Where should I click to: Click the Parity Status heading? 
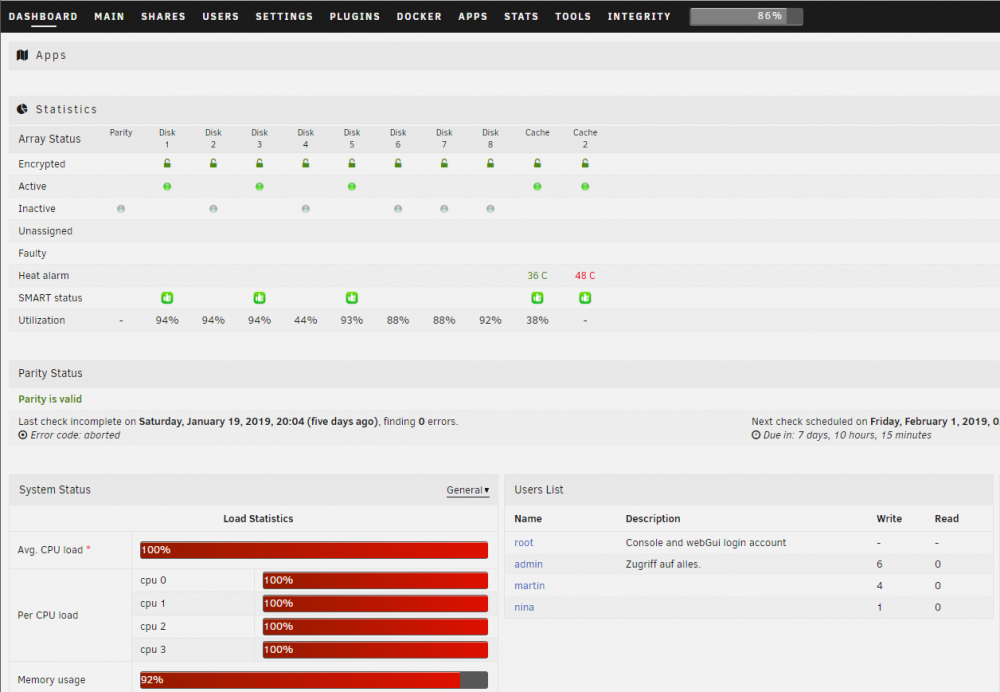click(x=50, y=373)
